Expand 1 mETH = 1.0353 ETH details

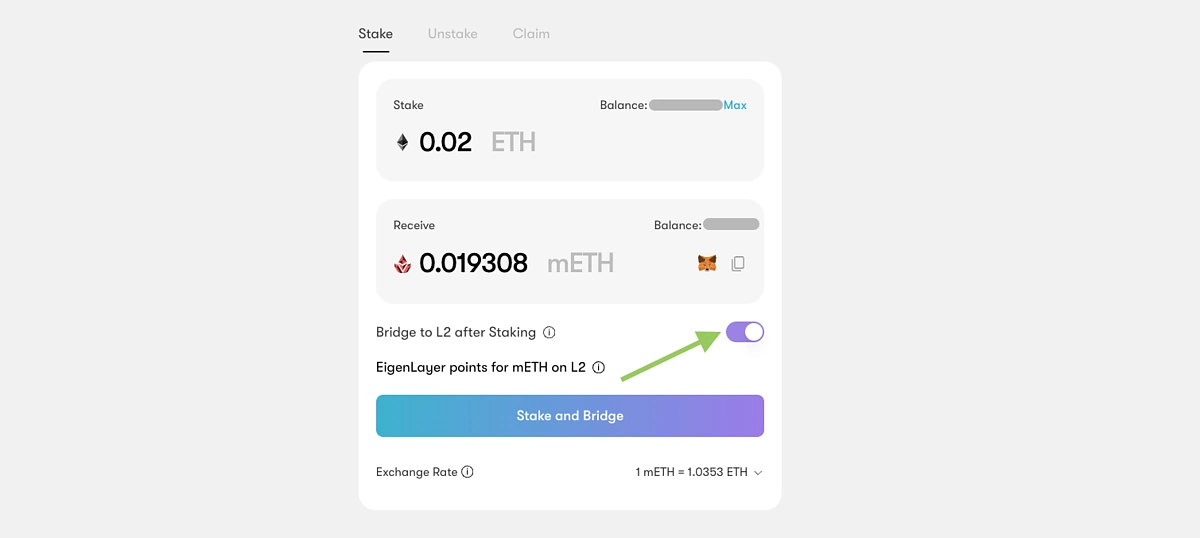tap(691, 472)
